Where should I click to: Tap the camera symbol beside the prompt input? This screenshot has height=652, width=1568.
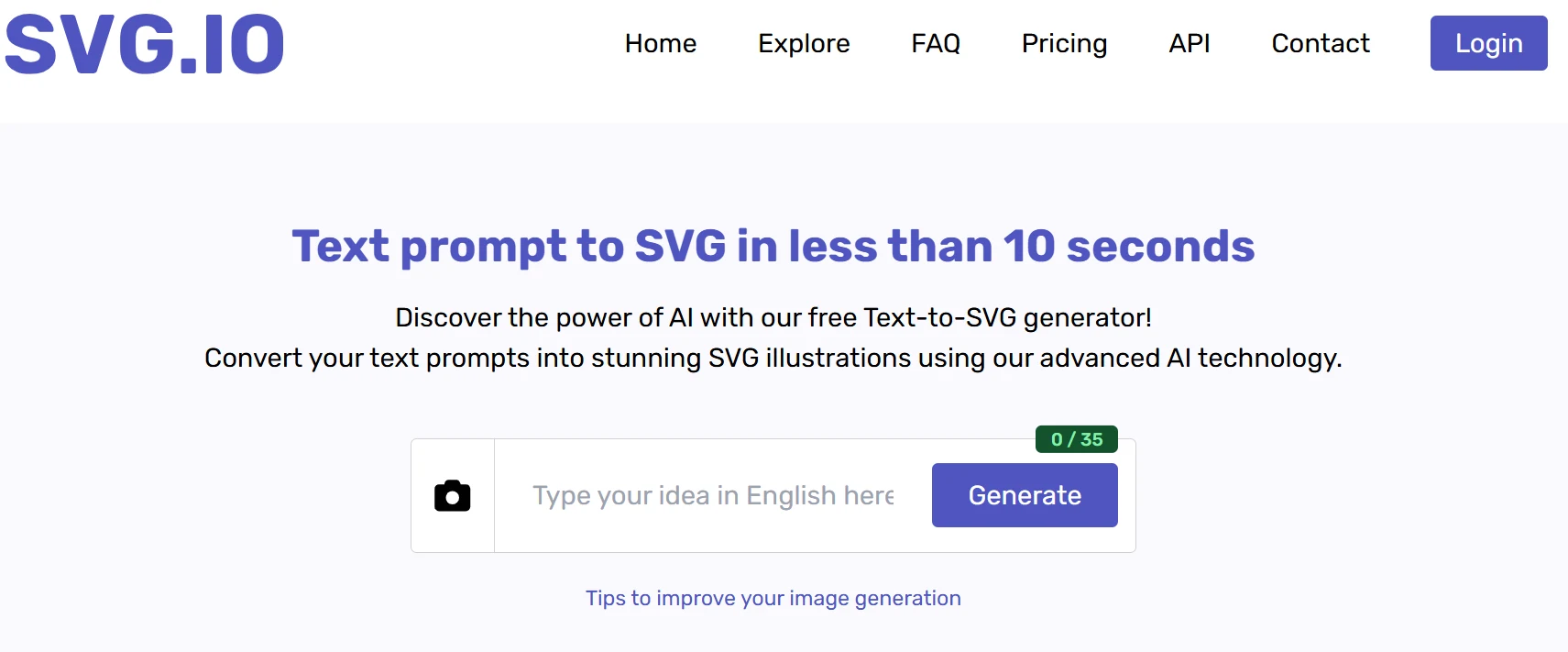(453, 495)
